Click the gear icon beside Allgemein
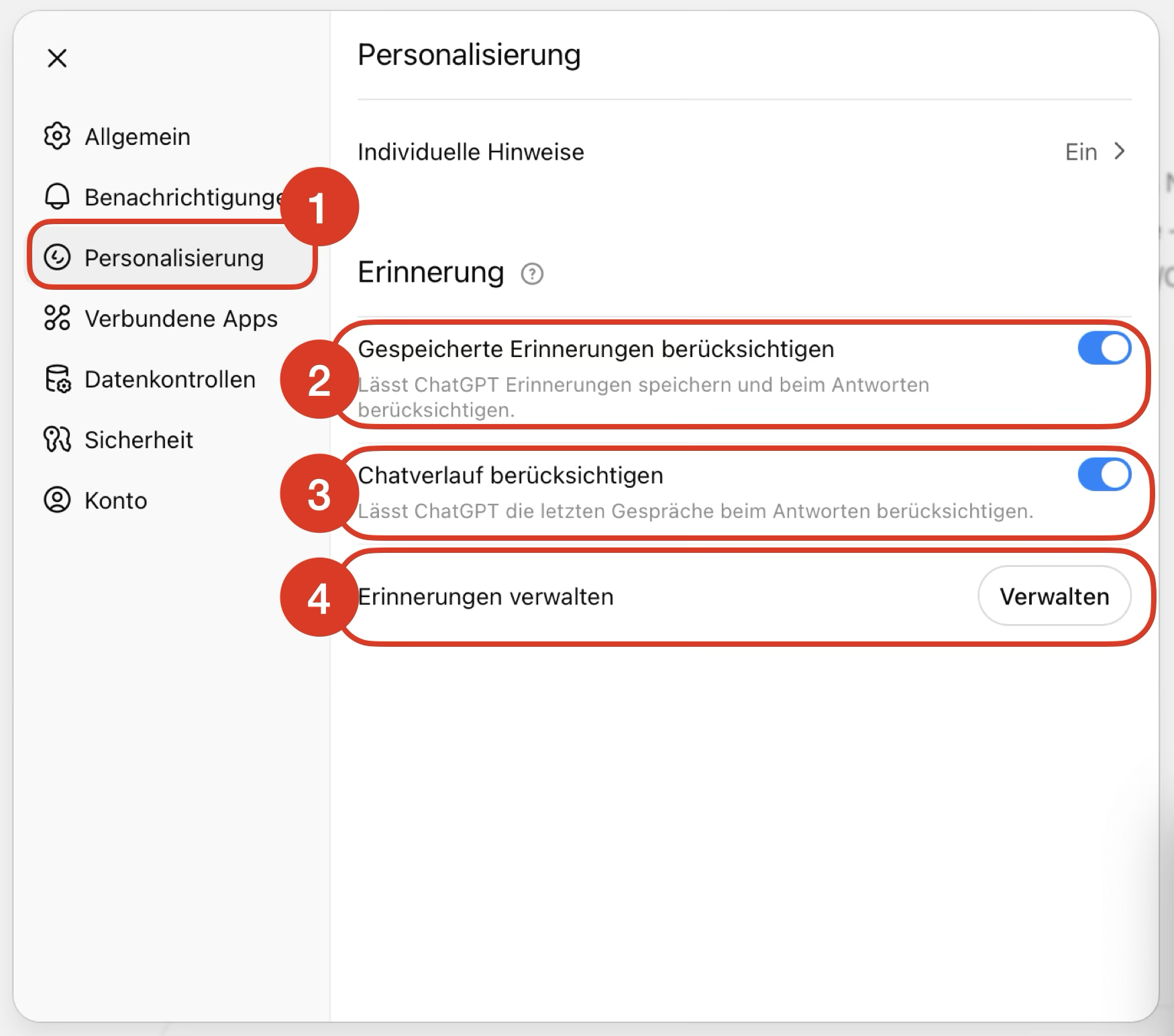This screenshot has height=1036, width=1174. (57, 136)
